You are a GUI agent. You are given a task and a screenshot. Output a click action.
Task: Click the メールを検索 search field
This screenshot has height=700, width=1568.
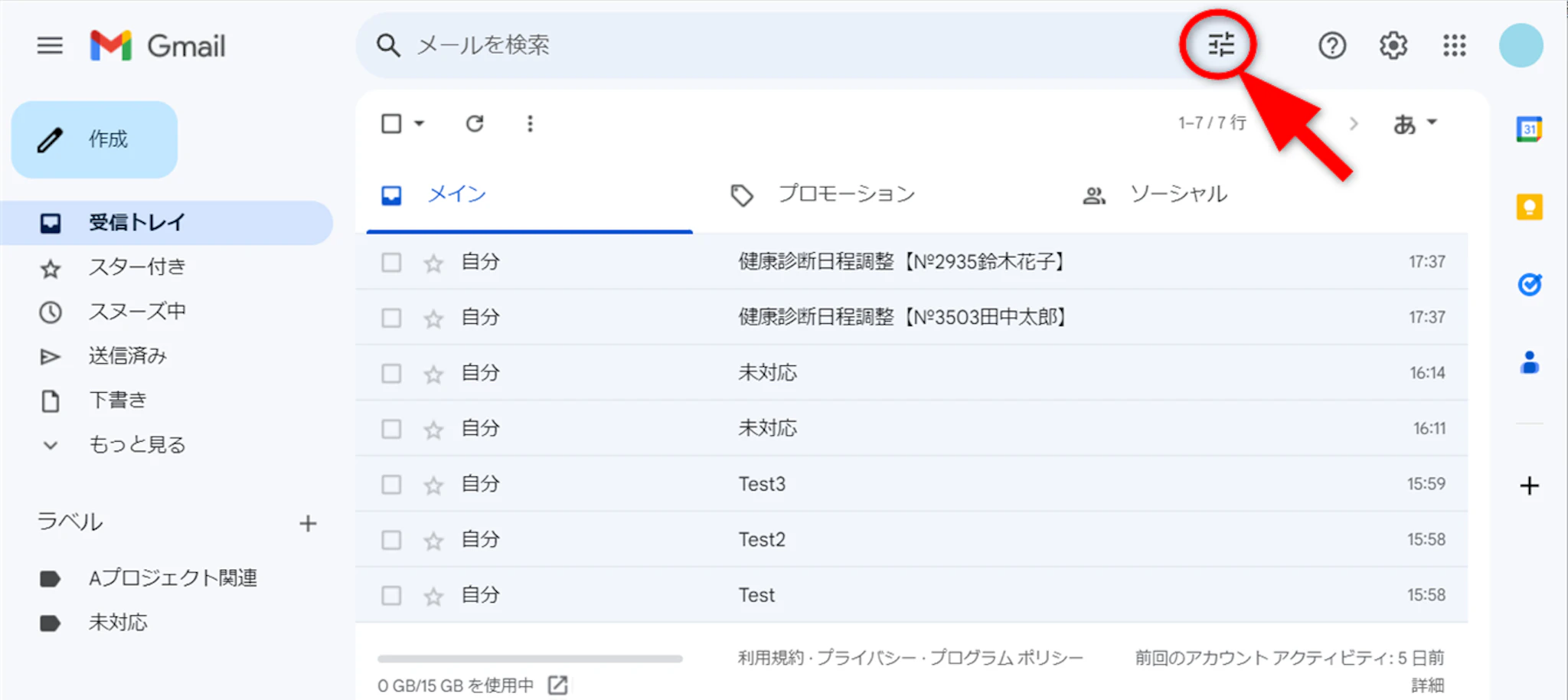pyautogui.click(x=766, y=45)
